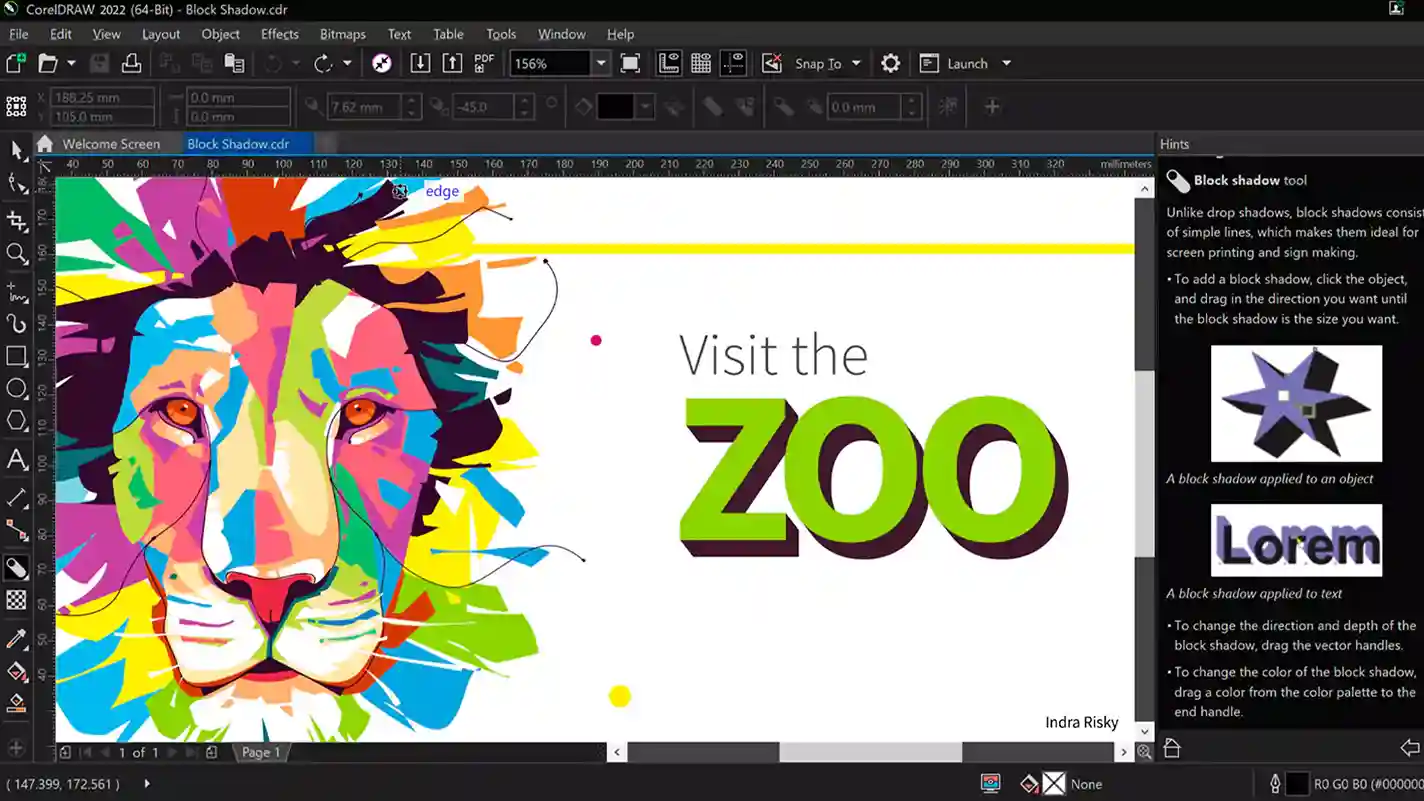This screenshot has width=1424, height=801.
Task: Select the Smart Fill tool
Action: click(x=16, y=704)
